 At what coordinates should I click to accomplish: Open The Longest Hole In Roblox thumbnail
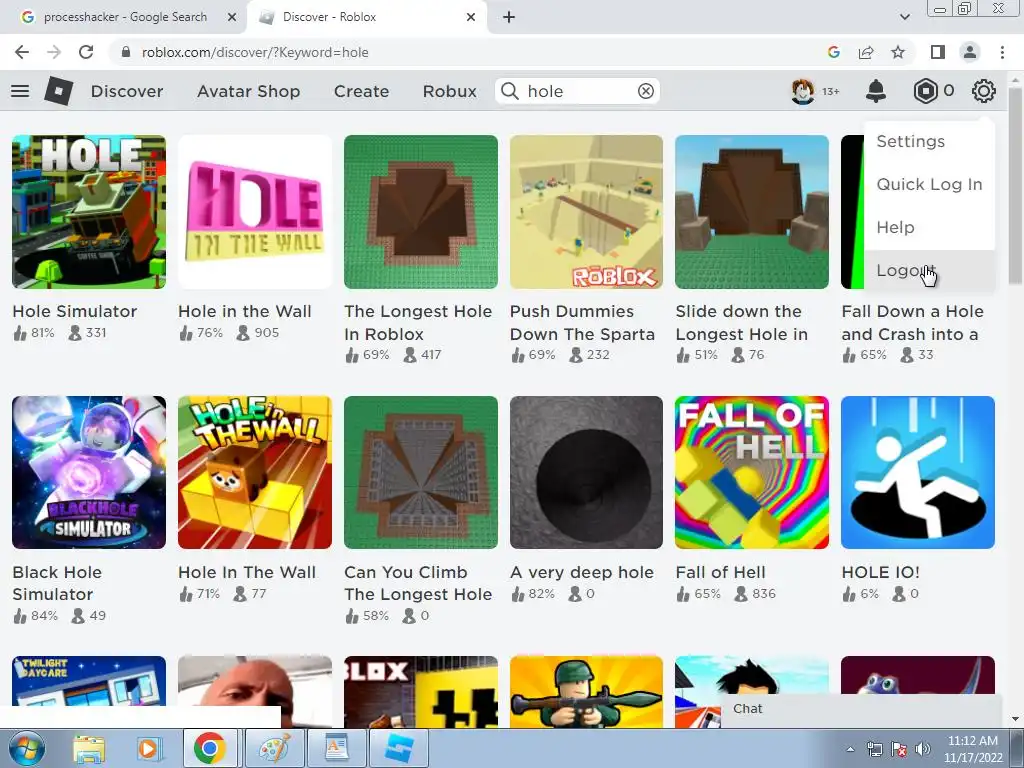tap(421, 212)
